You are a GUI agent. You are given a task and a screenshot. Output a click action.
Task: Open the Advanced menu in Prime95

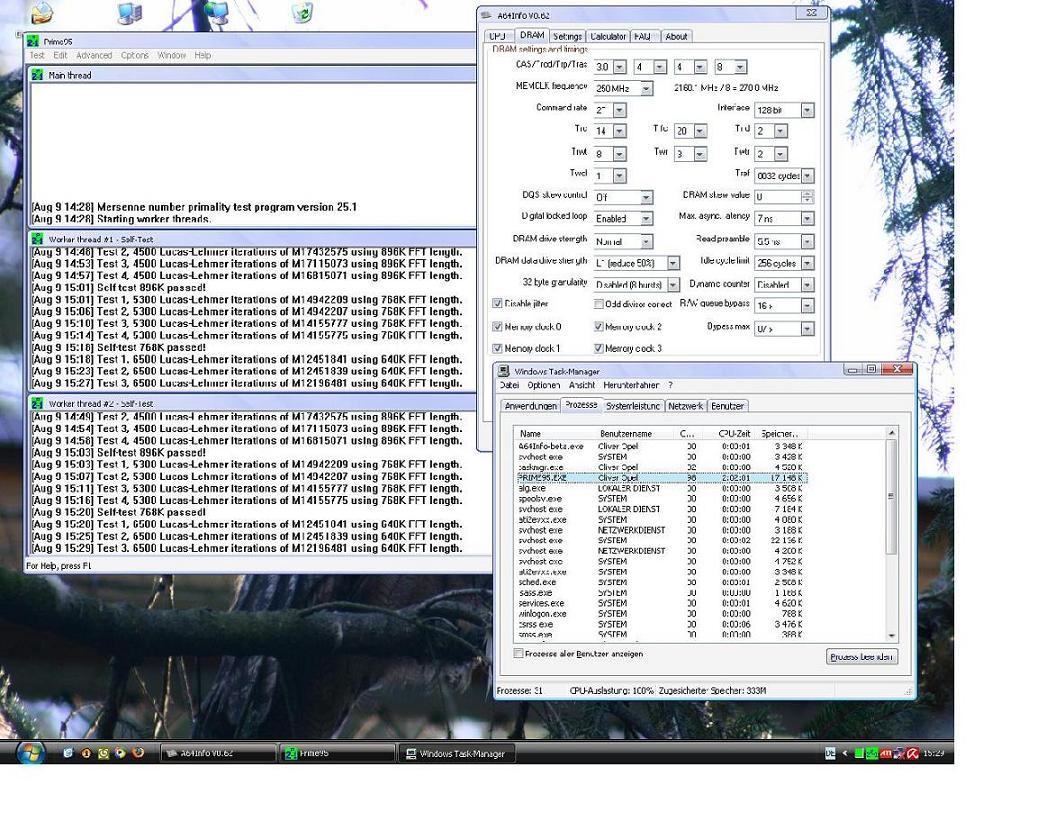[x=94, y=56]
